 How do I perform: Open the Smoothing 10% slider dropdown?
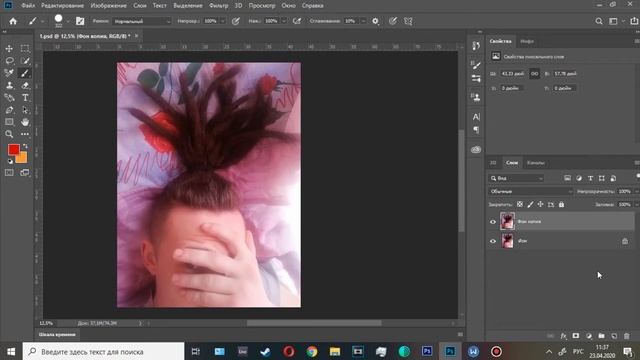pyautogui.click(x=363, y=21)
